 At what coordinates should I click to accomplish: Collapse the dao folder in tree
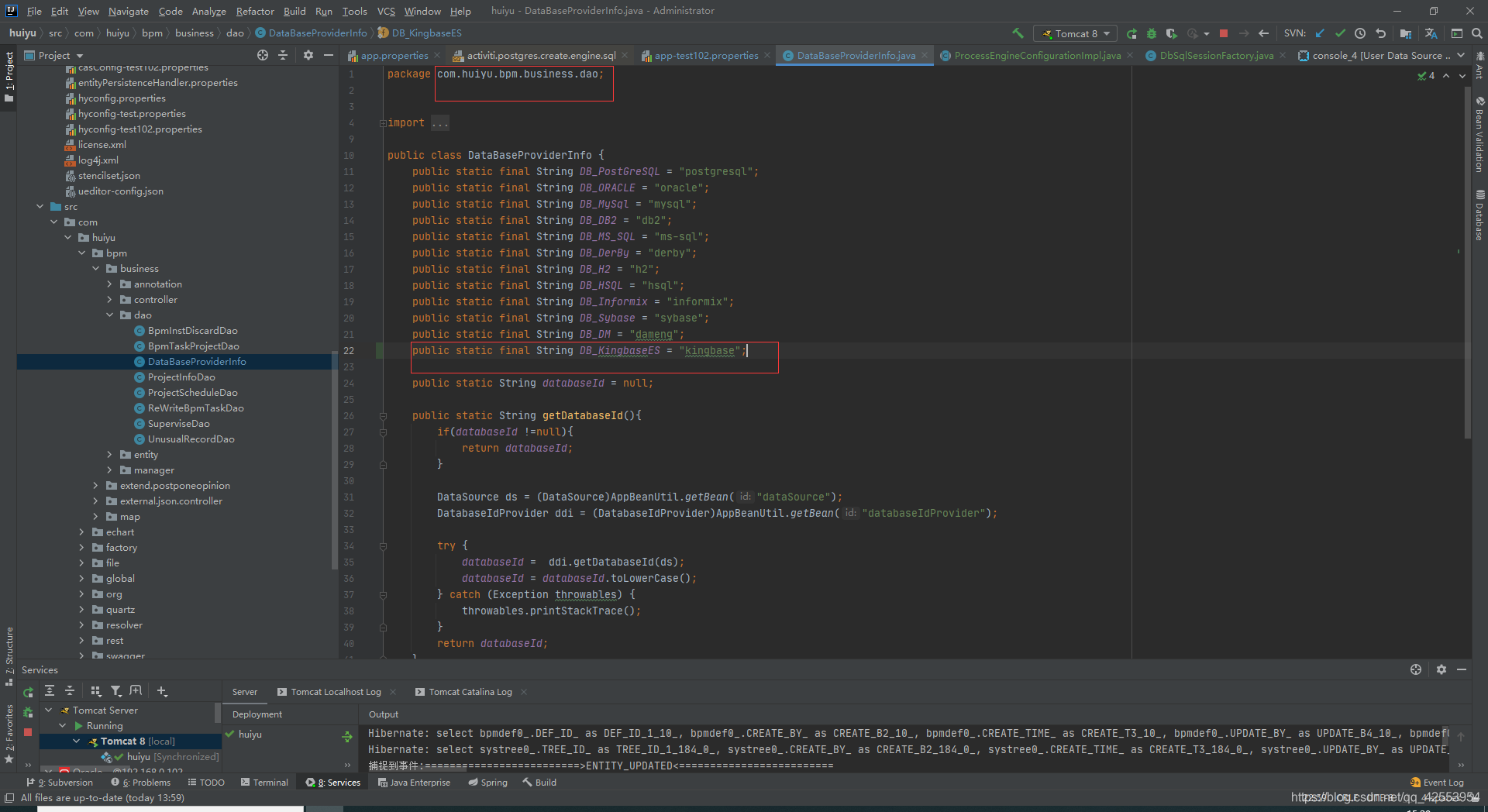pyautogui.click(x=110, y=315)
